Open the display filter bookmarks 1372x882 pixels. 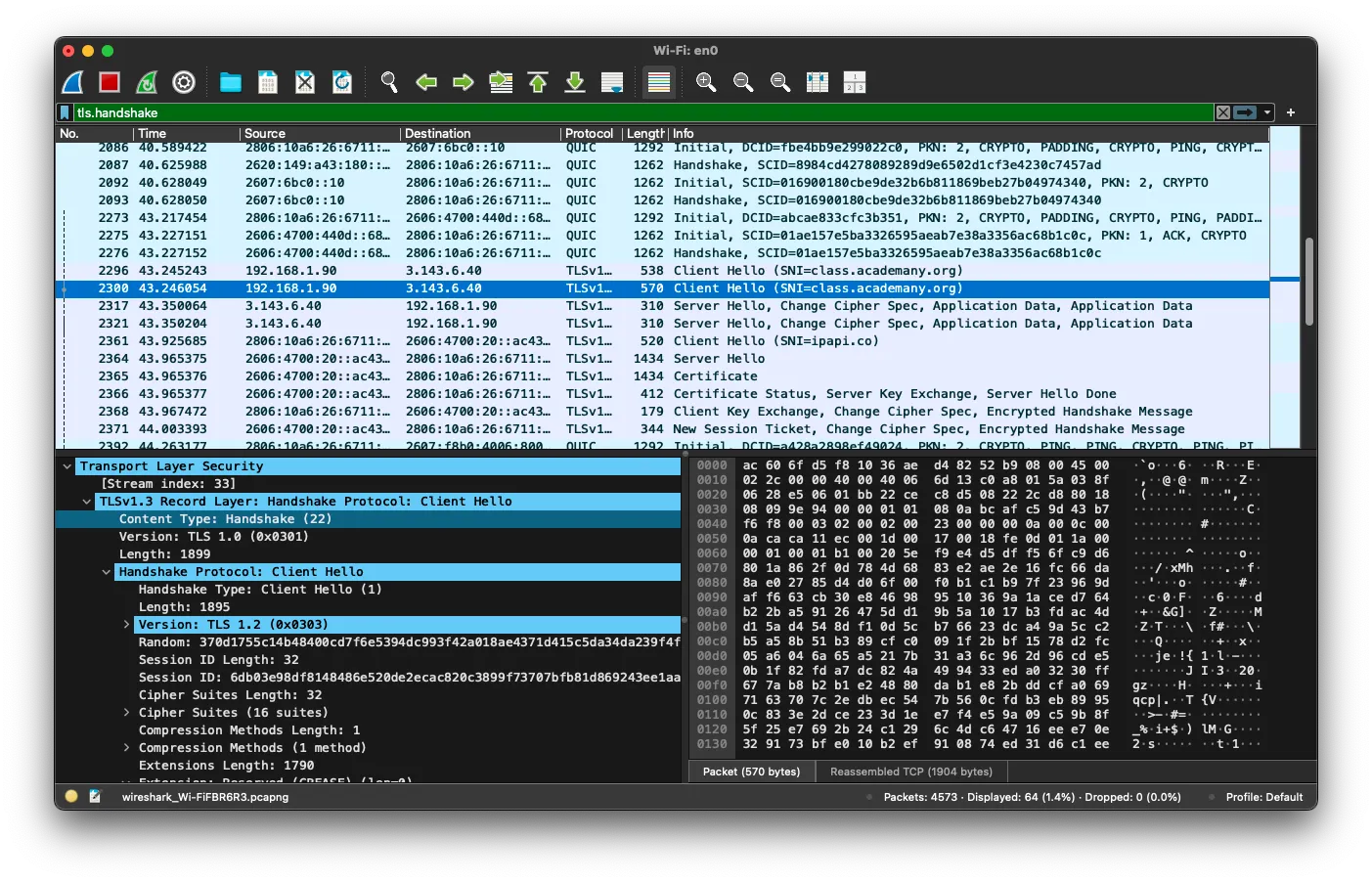pyautogui.click(x=66, y=113)
